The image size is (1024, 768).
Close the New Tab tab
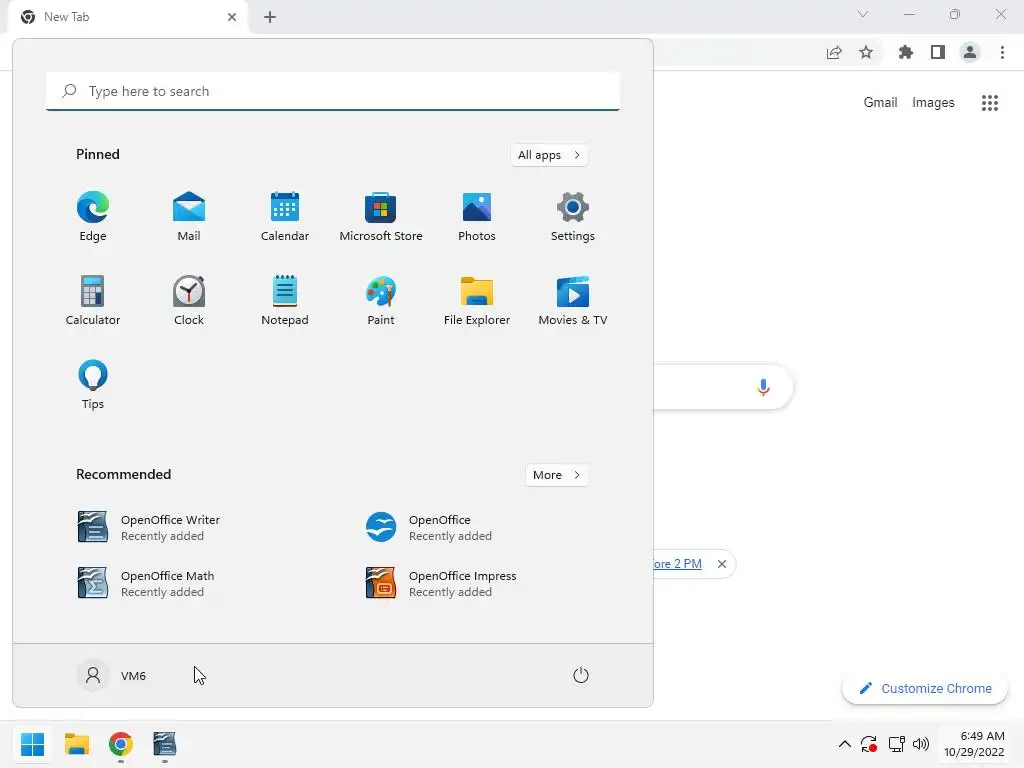tap(232, 17)
